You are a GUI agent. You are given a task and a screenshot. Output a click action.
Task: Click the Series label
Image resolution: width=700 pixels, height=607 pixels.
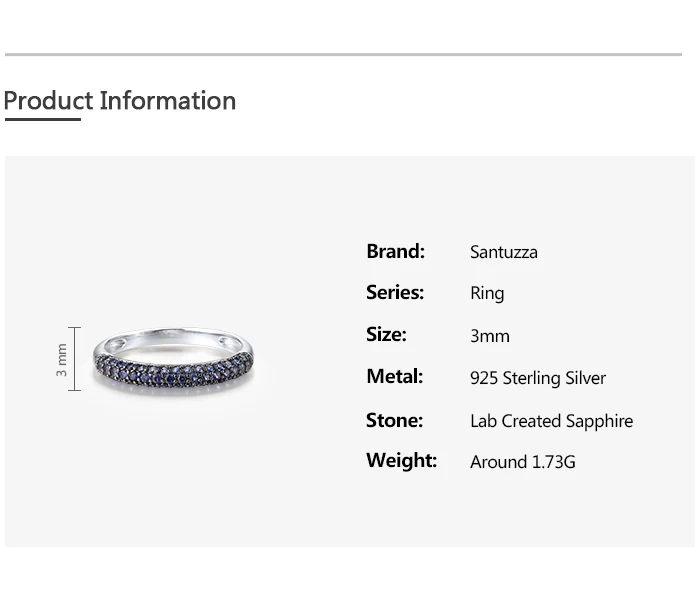pyautogui.click(x=395, y=293)
